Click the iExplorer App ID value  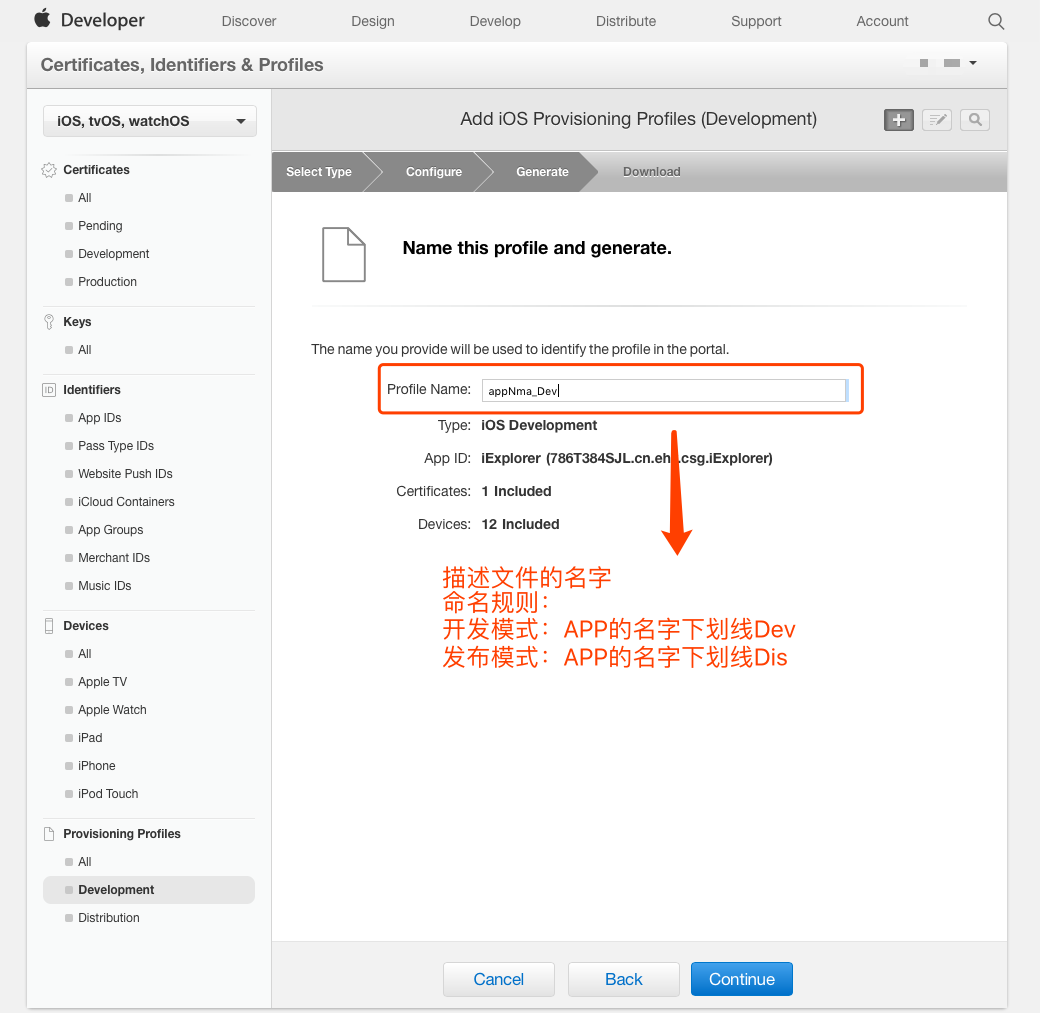(627, 458)
